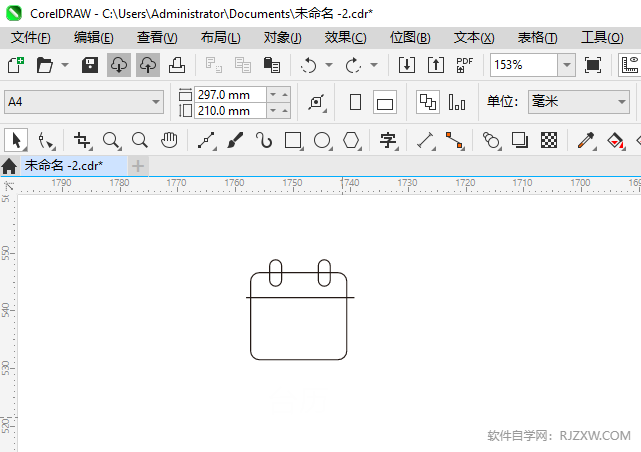Open the 编辑(E) menu
This screenshot has height=452, width=641.
pos(94,38)
